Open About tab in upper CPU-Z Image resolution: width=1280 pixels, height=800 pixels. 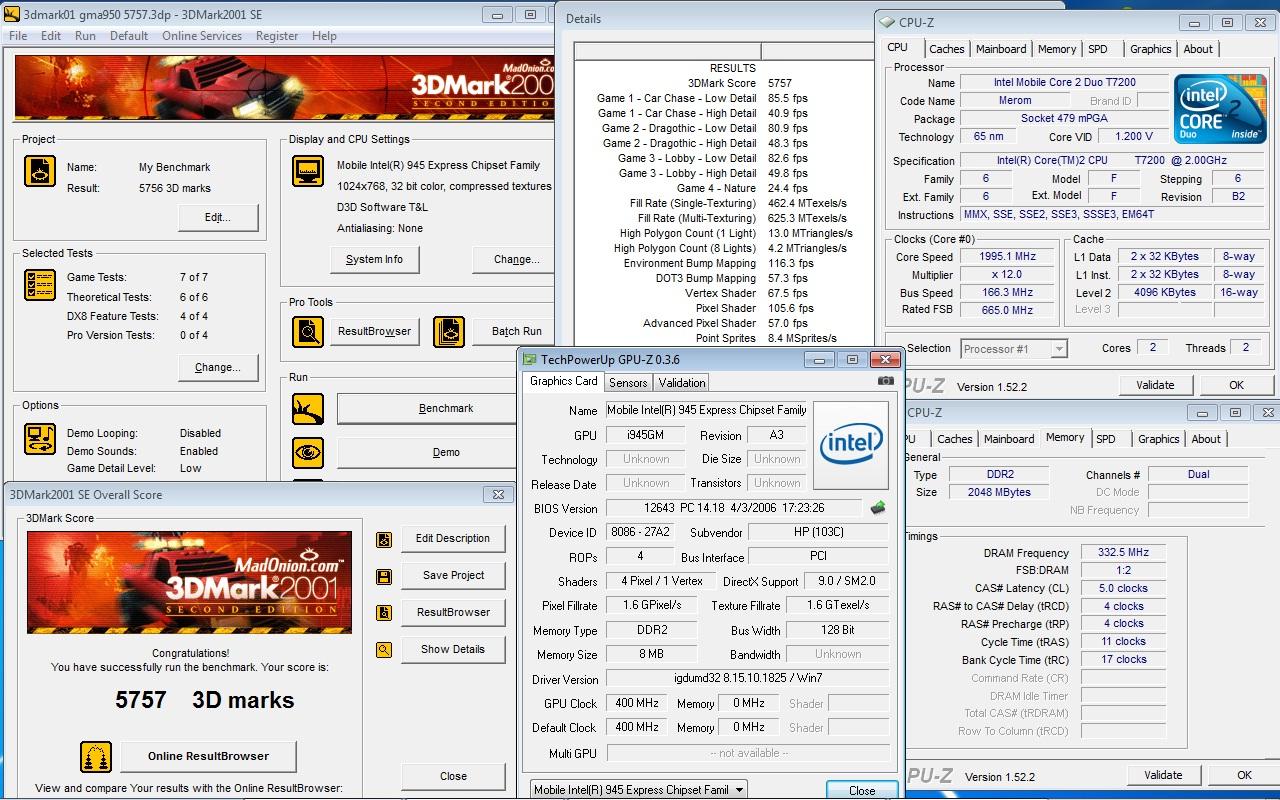click(1198, 49)
